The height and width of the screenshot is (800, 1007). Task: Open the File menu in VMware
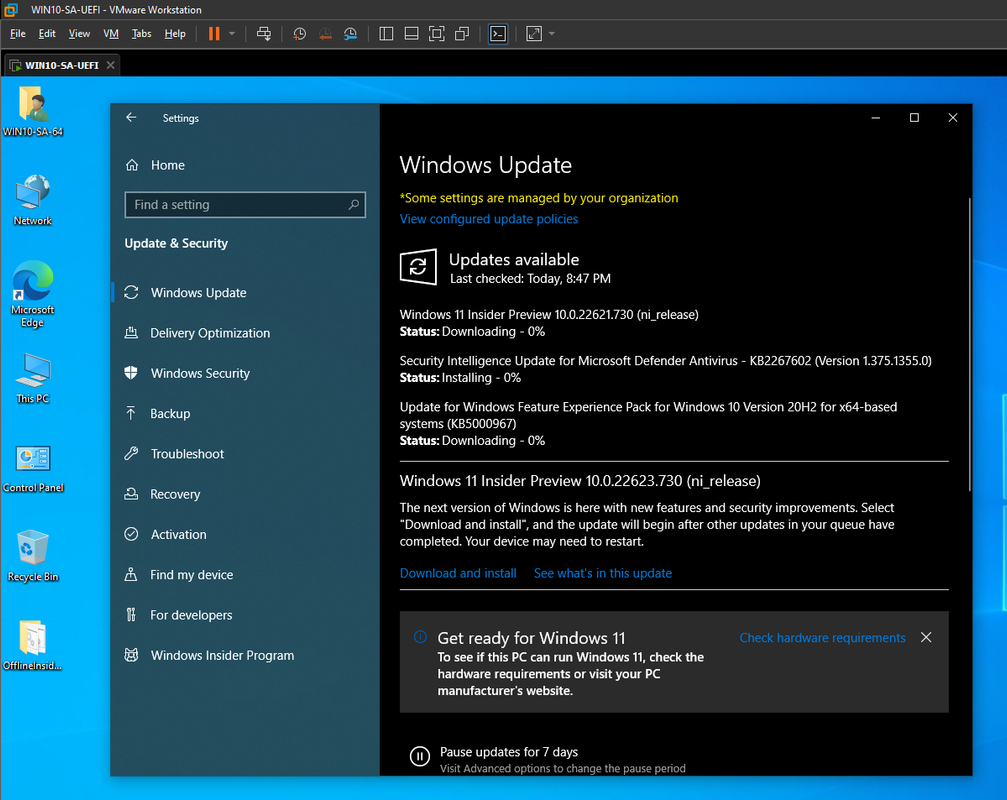click(18, 33)
